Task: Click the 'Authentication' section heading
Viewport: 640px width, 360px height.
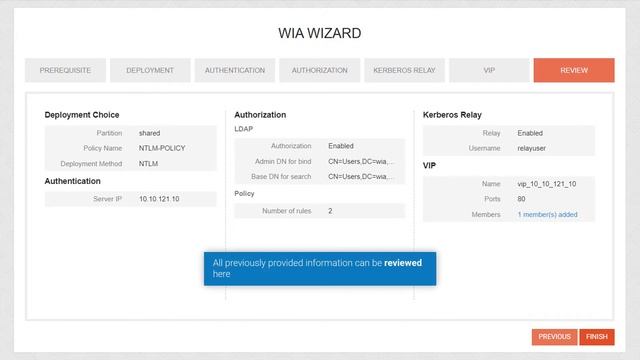Action: coord(72,181)
